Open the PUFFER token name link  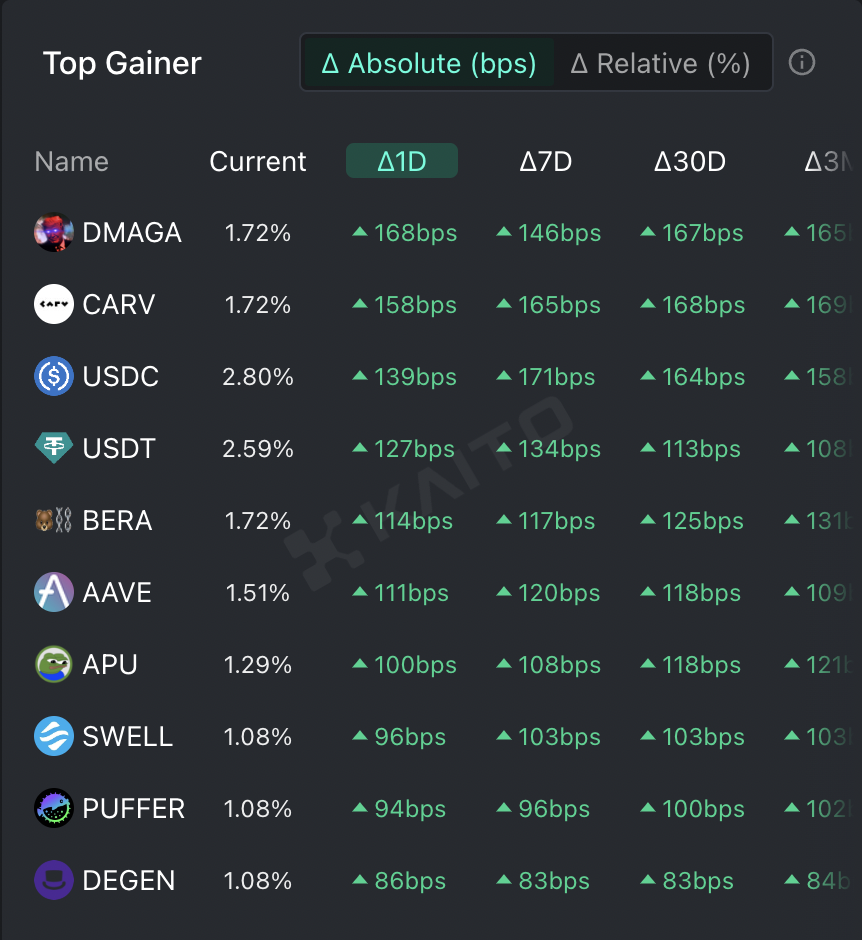point(134,809)
